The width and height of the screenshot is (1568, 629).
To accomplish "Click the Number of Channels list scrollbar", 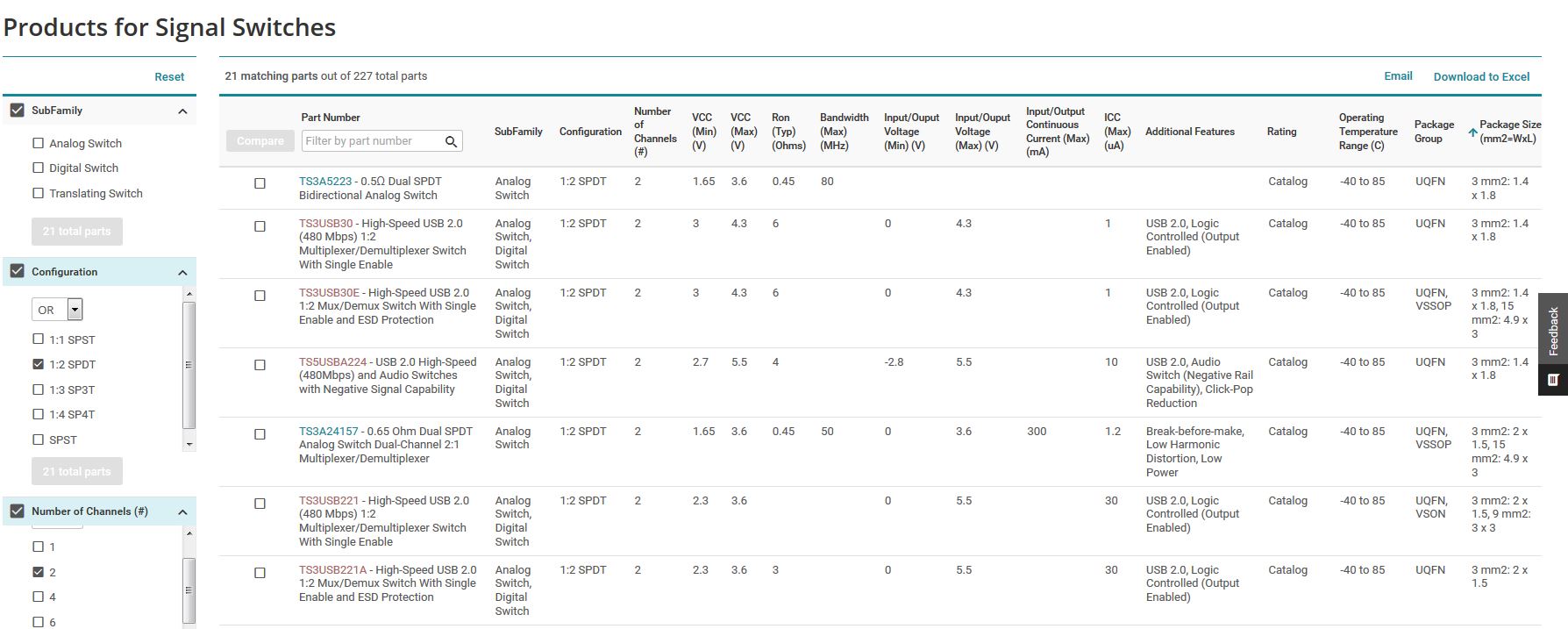I will (x=189, y=590).
